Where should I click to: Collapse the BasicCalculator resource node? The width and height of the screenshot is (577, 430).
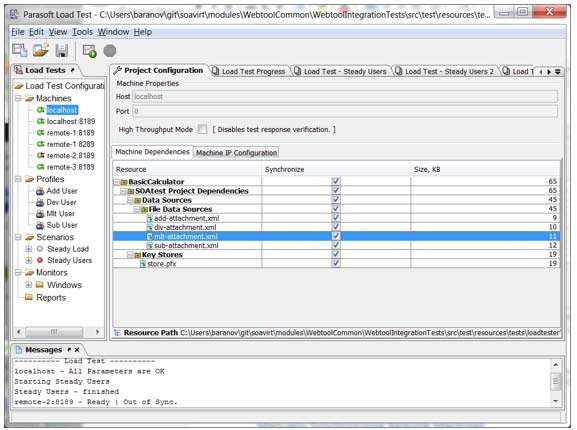coord(117,182)
